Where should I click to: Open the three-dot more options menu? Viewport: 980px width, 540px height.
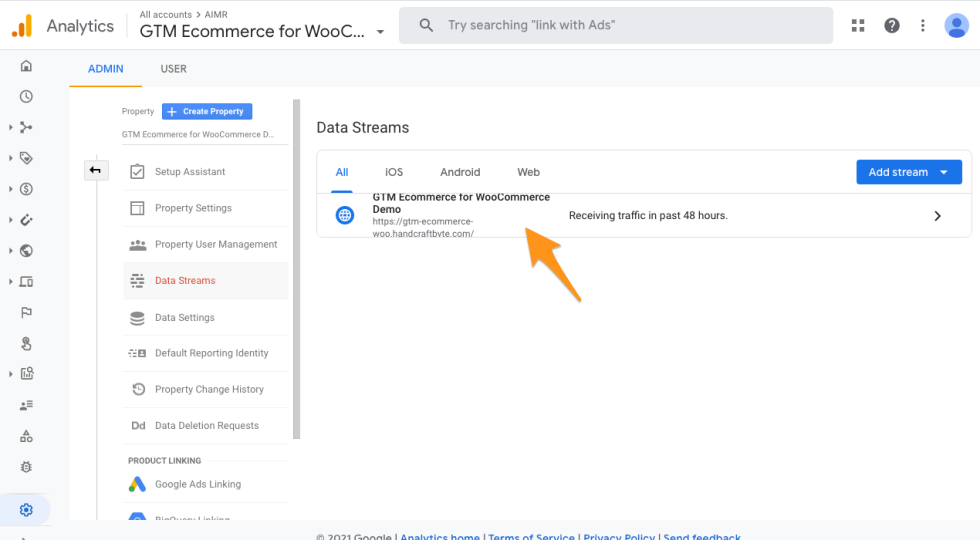(x=922, y=26)
